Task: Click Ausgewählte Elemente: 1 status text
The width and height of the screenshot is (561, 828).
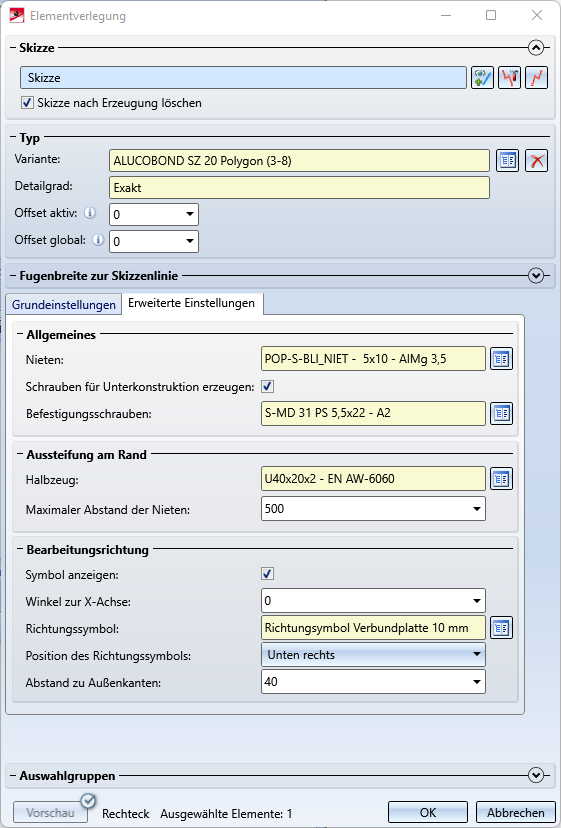Action: pos(226,814)
